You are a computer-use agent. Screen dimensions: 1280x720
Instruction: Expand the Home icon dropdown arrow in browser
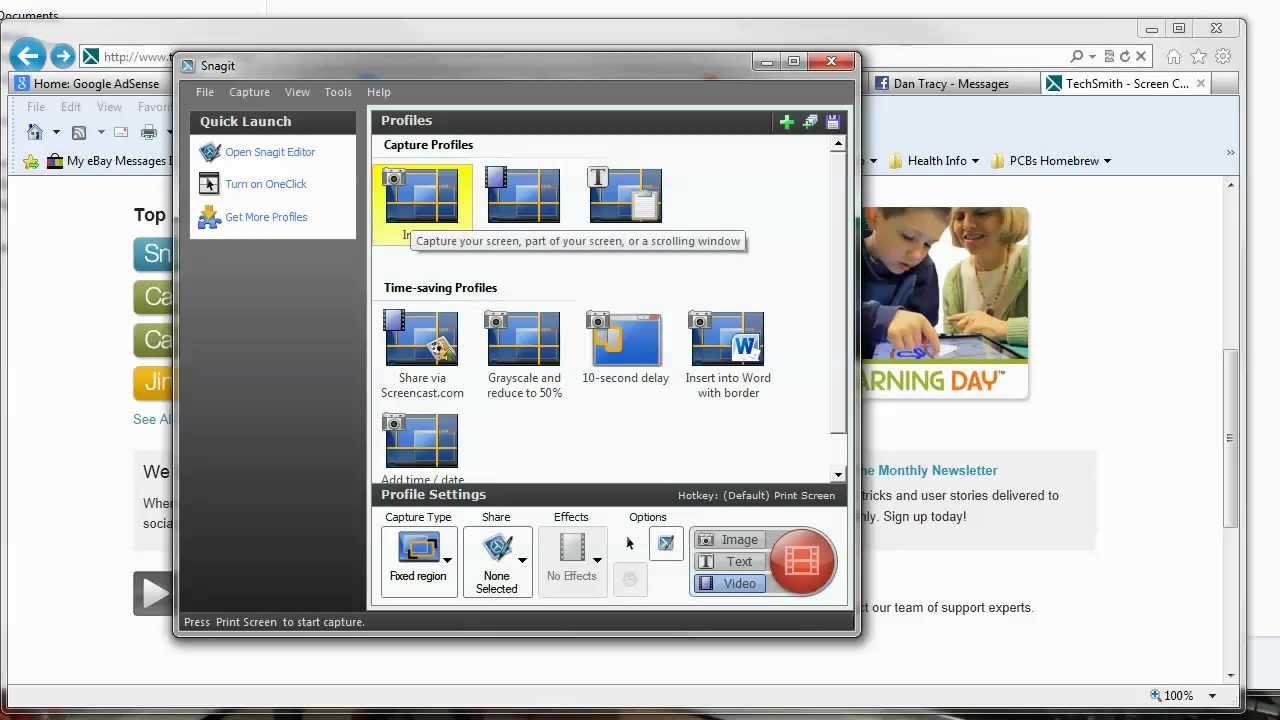pyautogui.click(x=56, y=132)
